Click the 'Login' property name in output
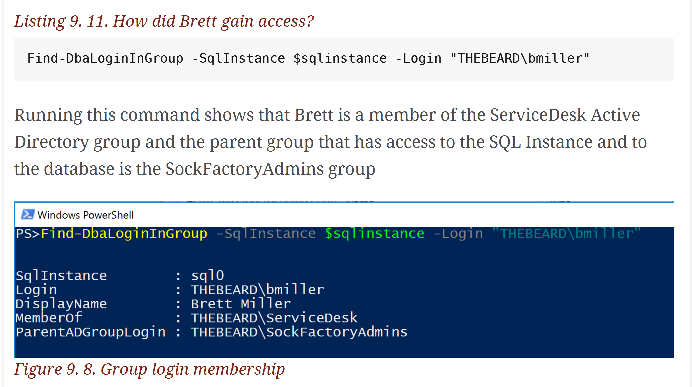692x387 pixels. (x=36, y=290)
